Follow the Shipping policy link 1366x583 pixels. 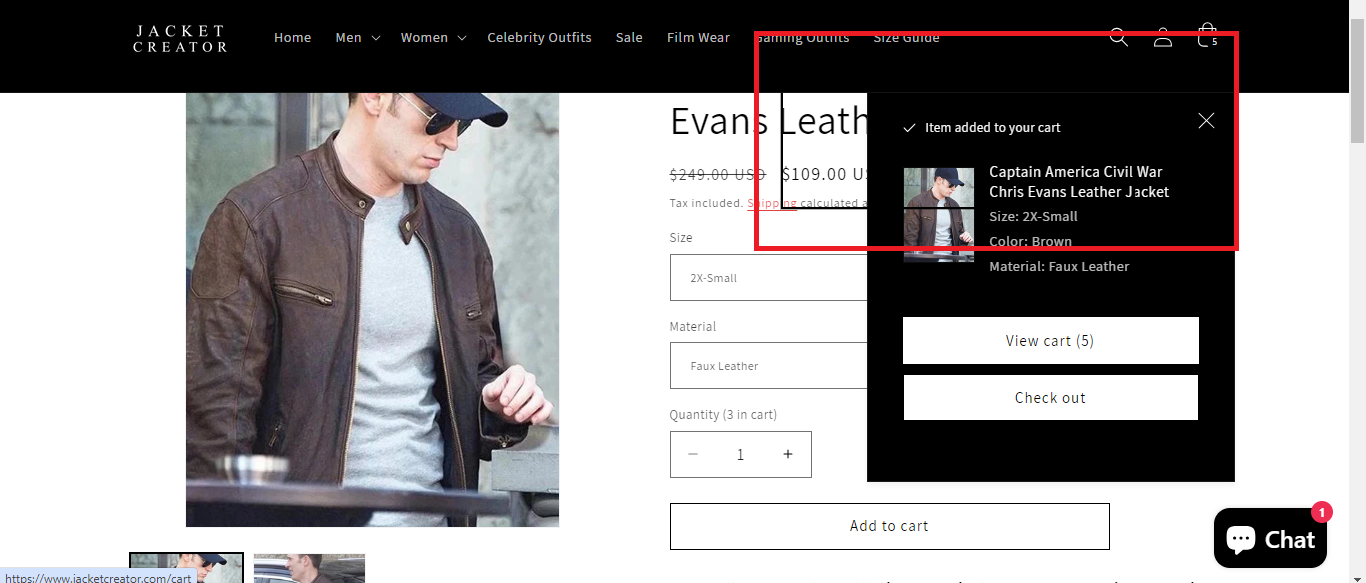[772, 203]
